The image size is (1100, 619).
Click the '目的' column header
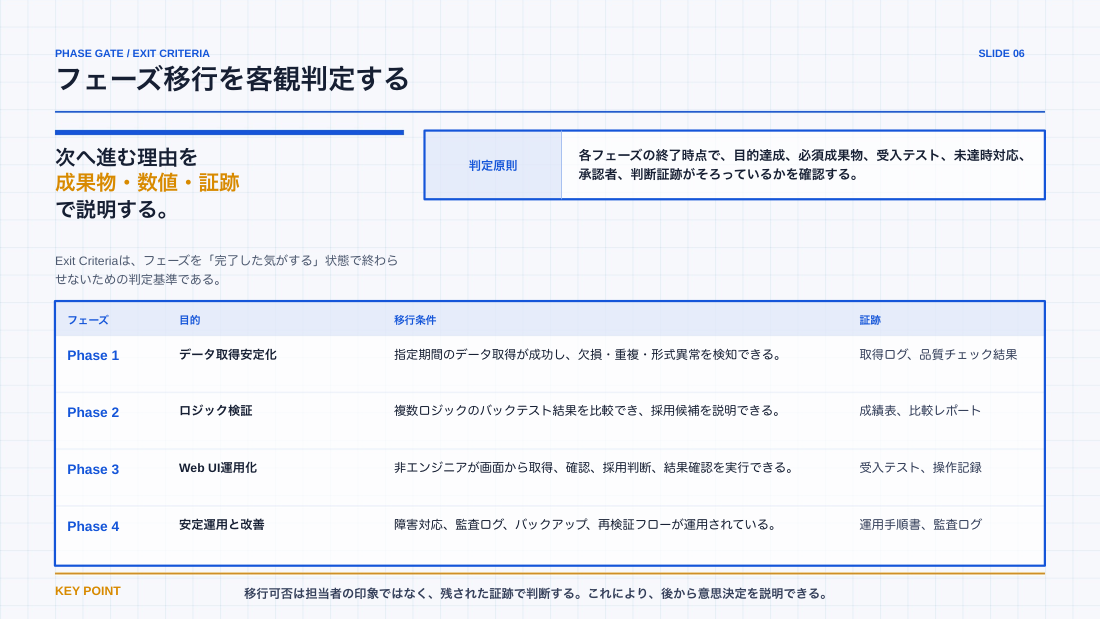(x=189, y=320)
